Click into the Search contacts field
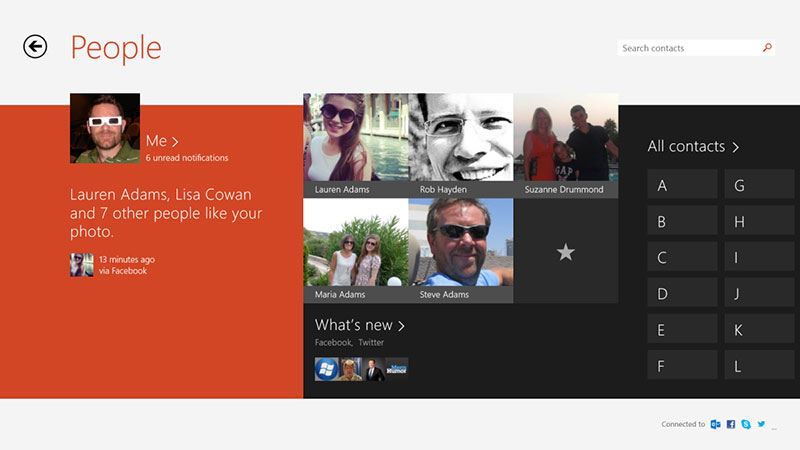800x450 pixels. [x=696, y=48]
